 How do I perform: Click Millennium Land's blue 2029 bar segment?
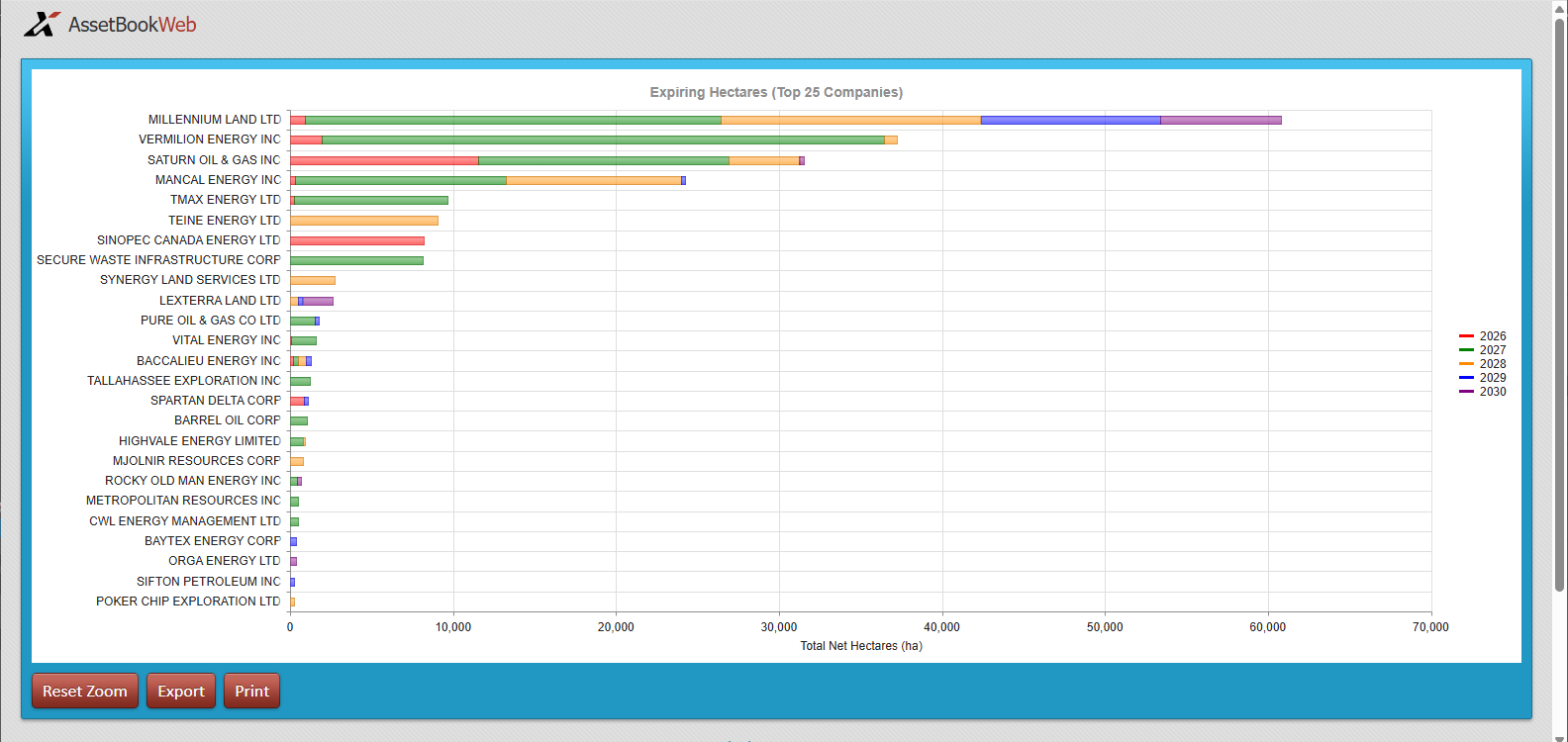point(1070,120)
